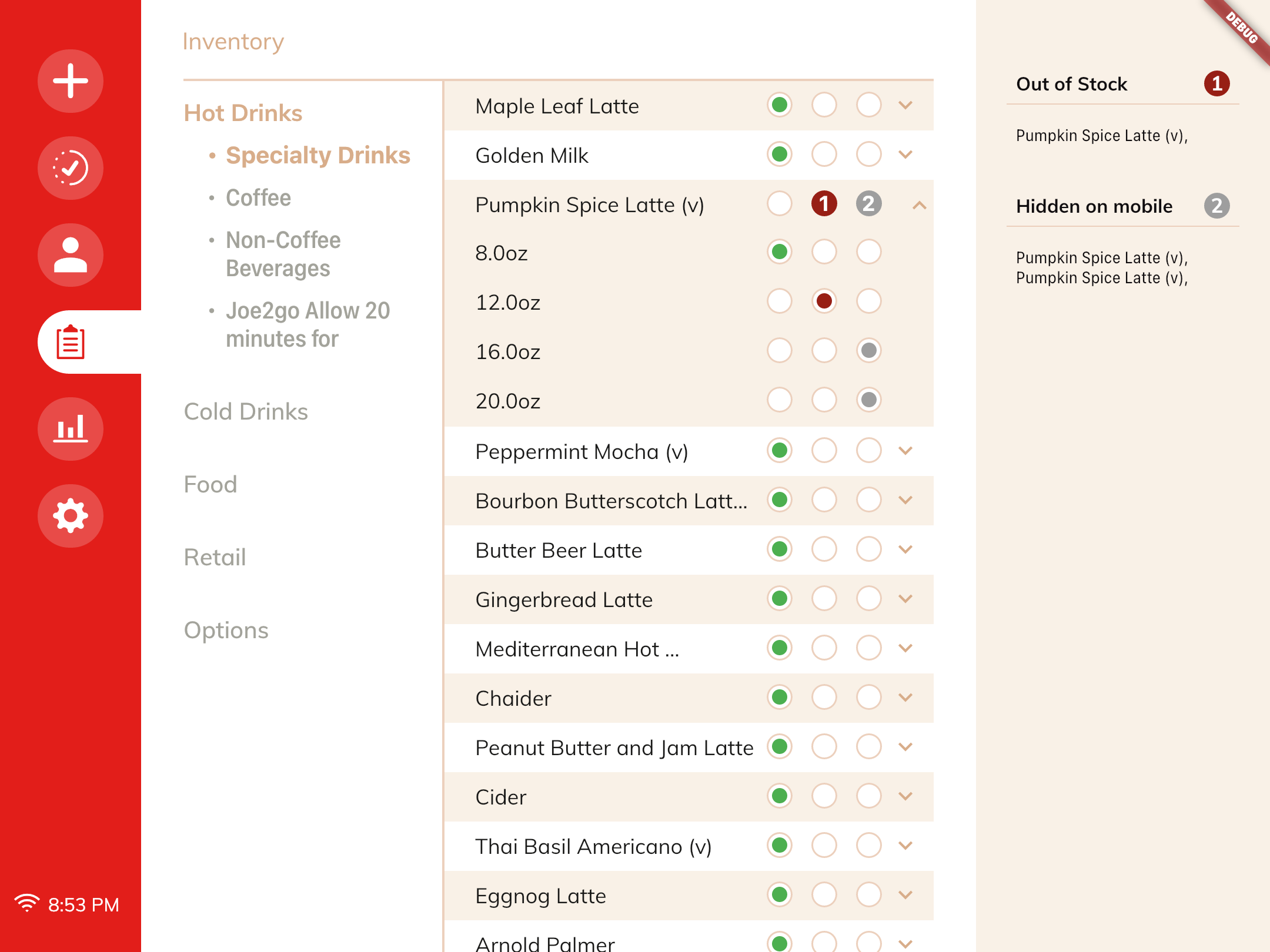Set 12.0oz size to in stock
1270x952 pixels.
click(x=780, y=301)
